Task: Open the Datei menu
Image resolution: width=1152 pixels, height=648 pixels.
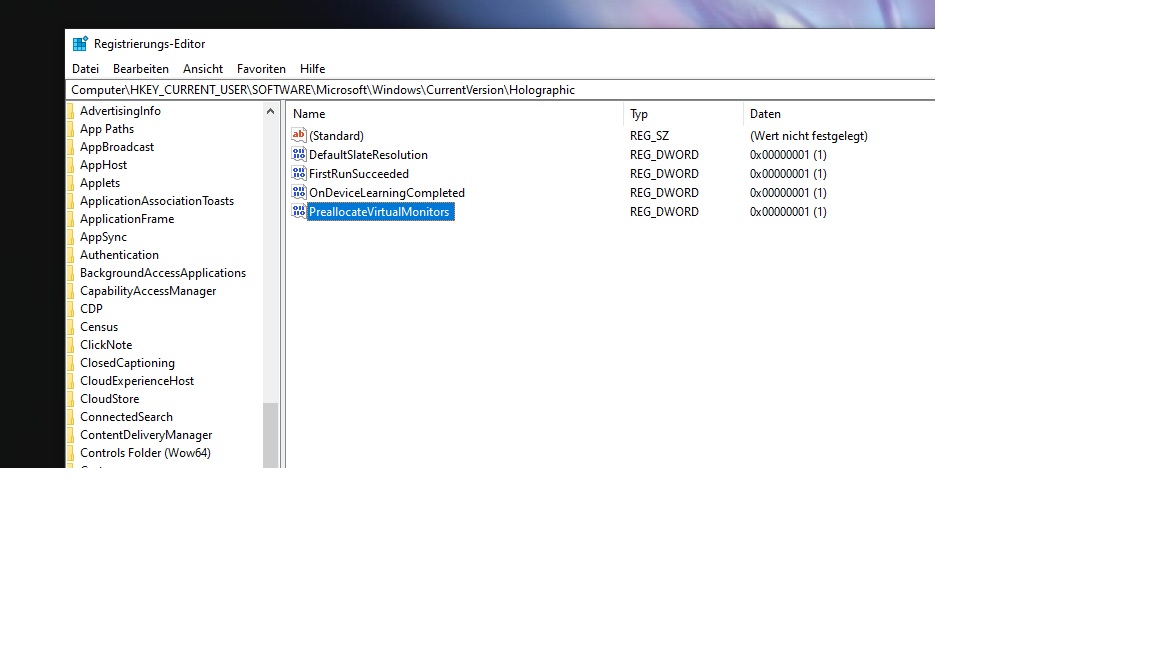Action: click(x=85, y=68)
